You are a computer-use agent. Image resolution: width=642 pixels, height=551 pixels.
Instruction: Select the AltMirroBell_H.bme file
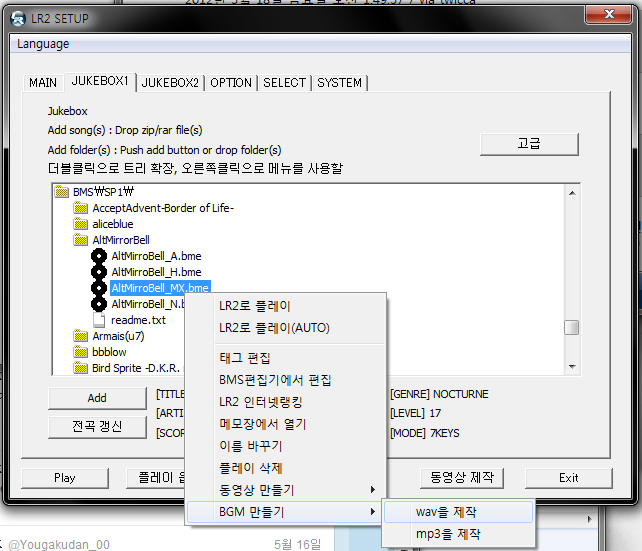(x=156, y=272)
